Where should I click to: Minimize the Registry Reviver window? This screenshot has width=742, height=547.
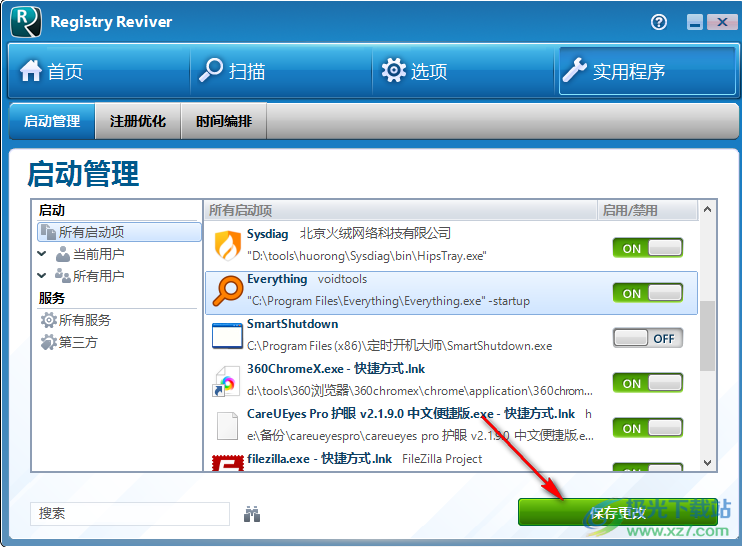tap(695, 22)
